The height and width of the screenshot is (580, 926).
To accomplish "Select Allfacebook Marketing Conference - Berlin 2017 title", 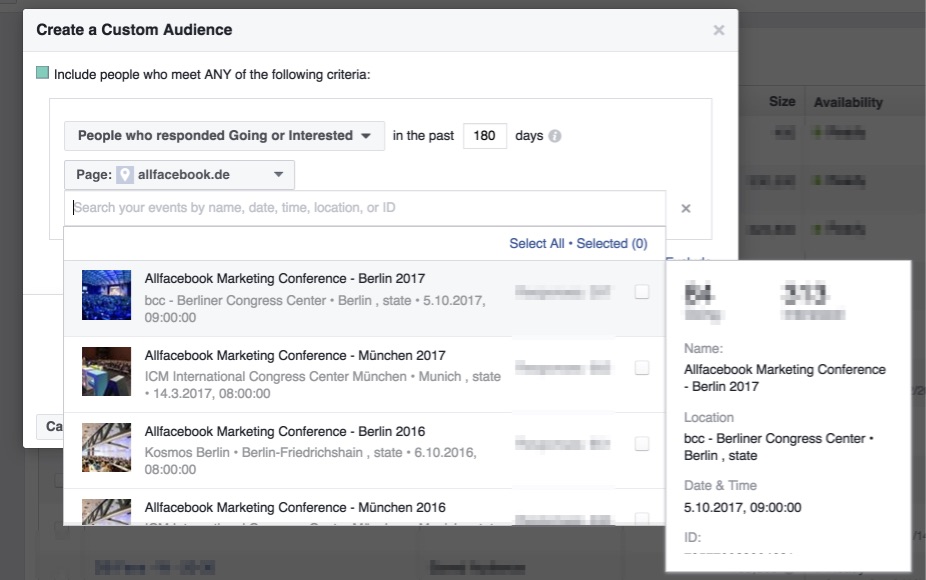I will click(285, 279).
